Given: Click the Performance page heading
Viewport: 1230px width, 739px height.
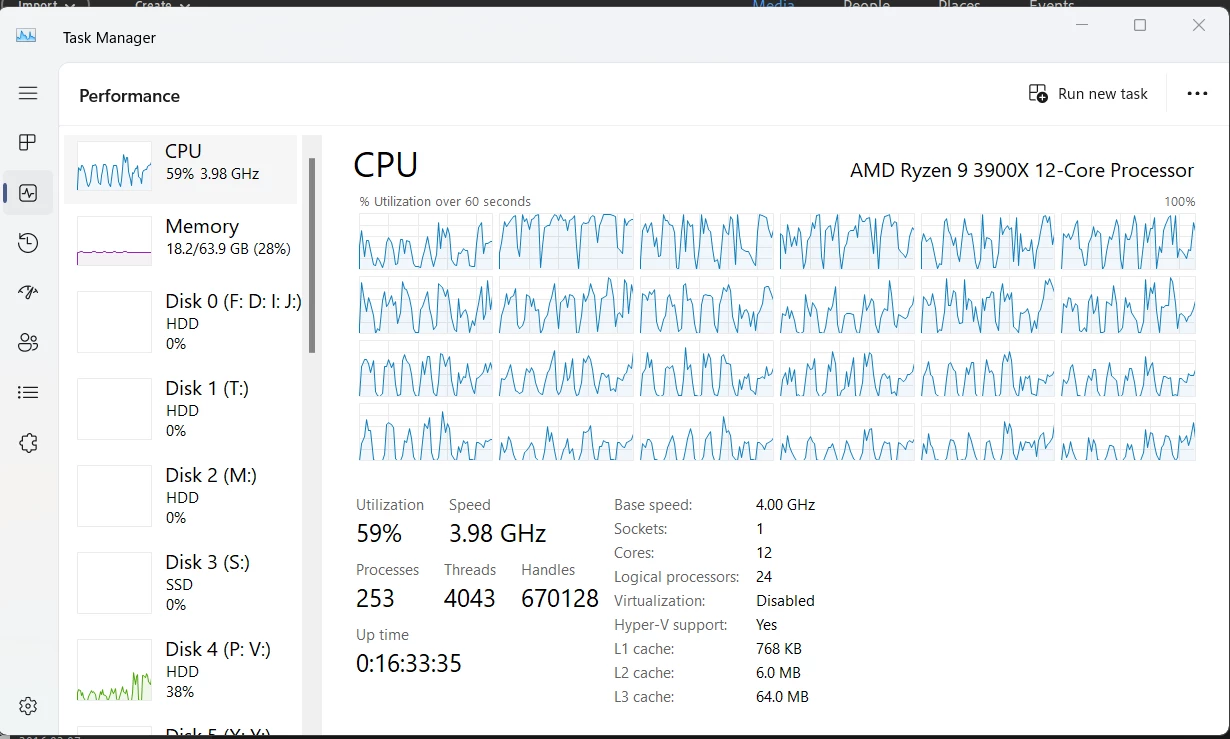Looking at the screenshot, I should (x=129, y=96).
